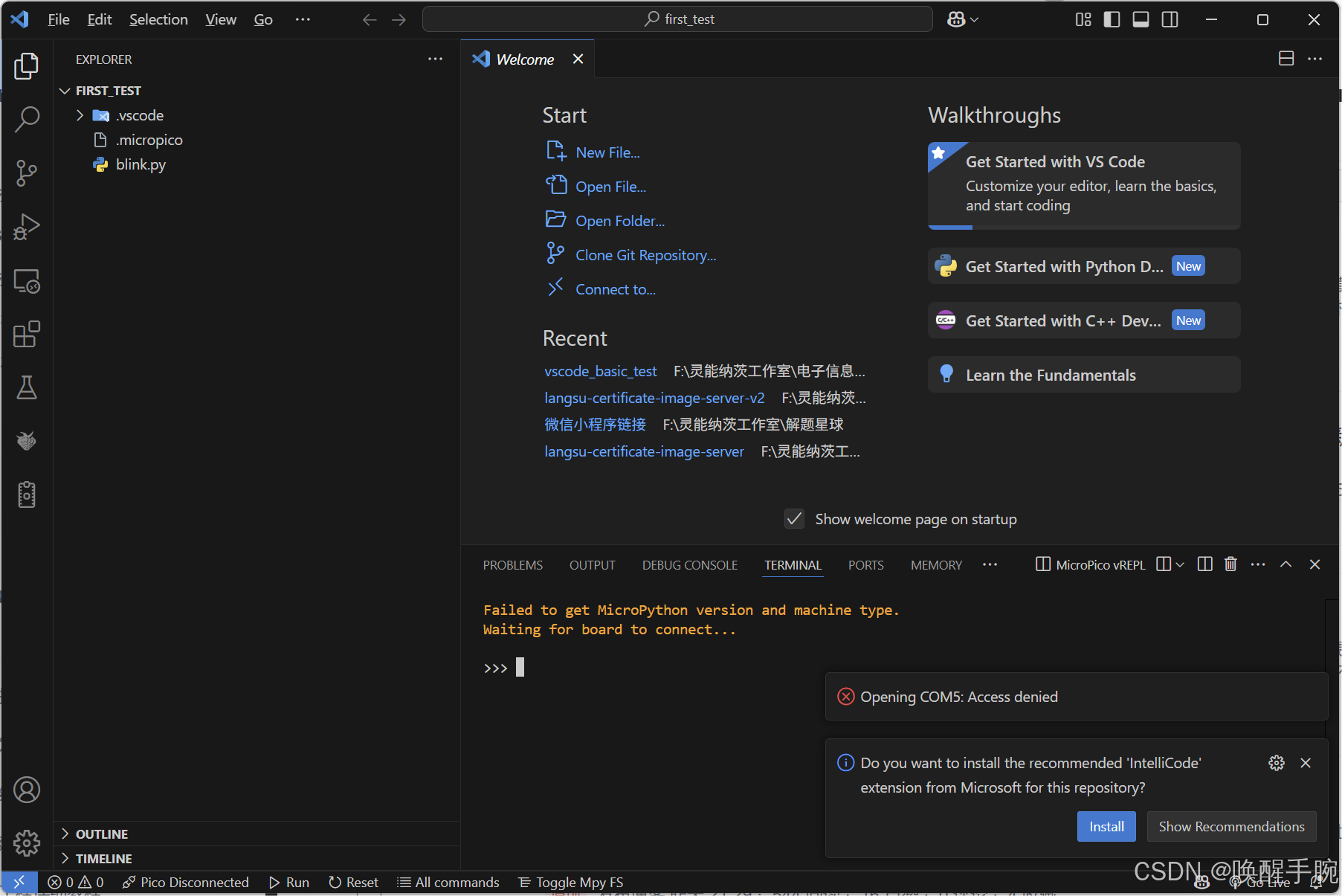Open Copilot chat icon in title bar
The height and width of the screenshot is (896, 1342).
click(x=956, y=19)
